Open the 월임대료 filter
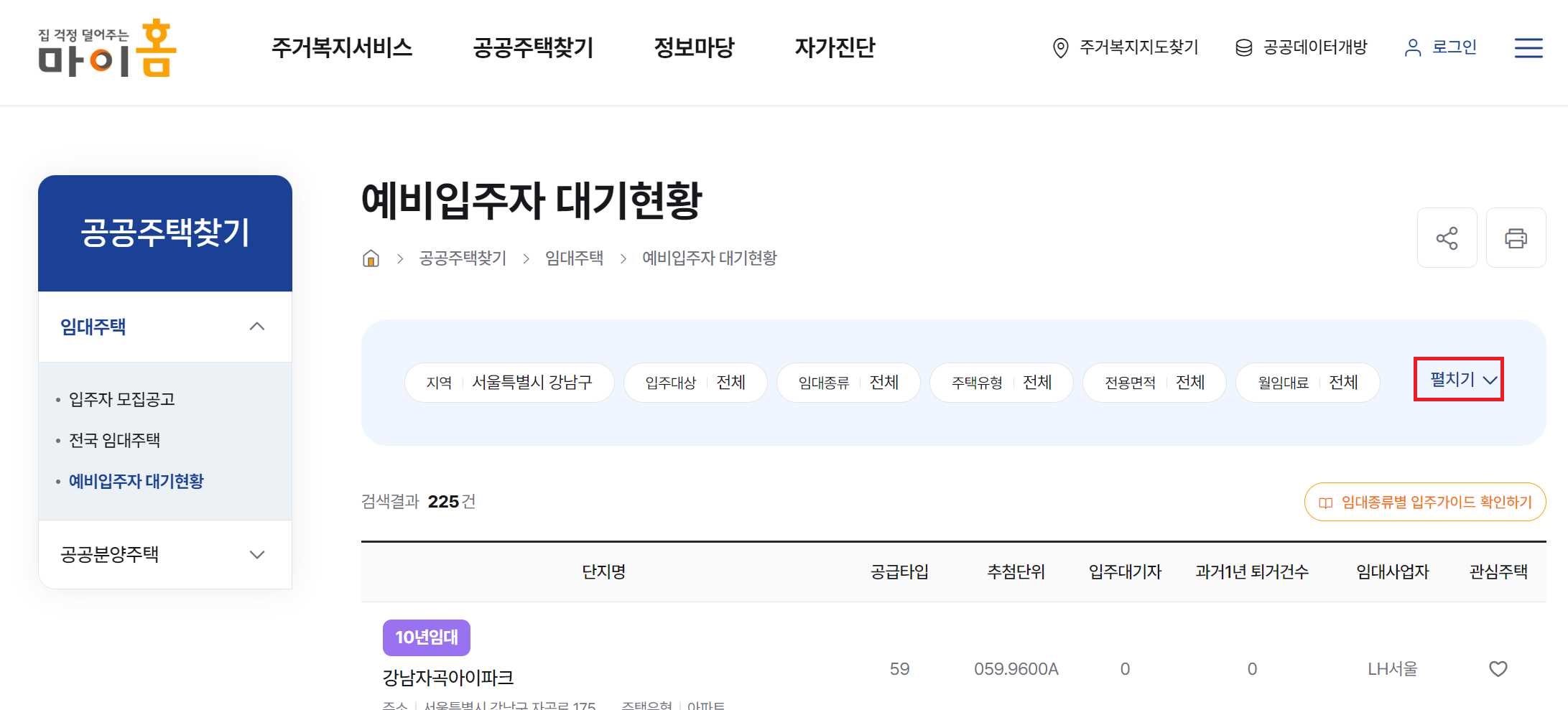This screenshot has width=1568, height=710. pos(1307,383)
